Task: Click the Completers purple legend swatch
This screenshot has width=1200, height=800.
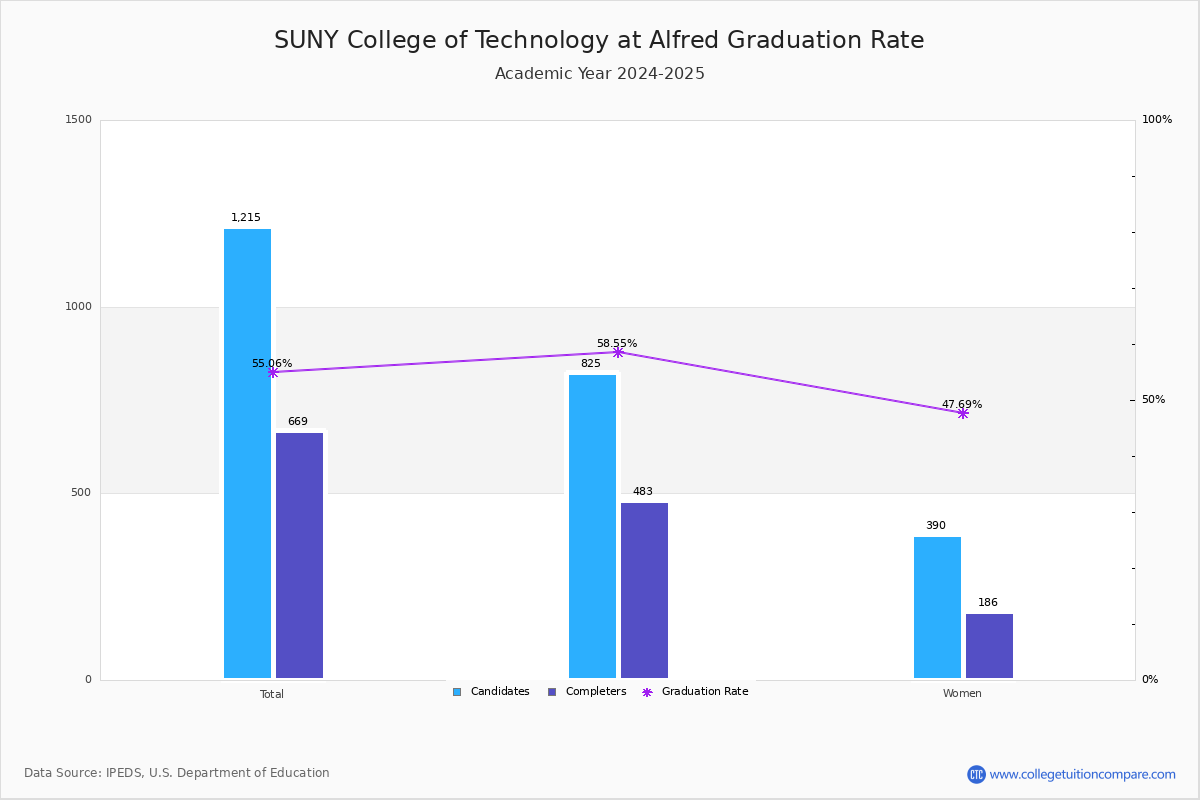Action: (552, 692)
